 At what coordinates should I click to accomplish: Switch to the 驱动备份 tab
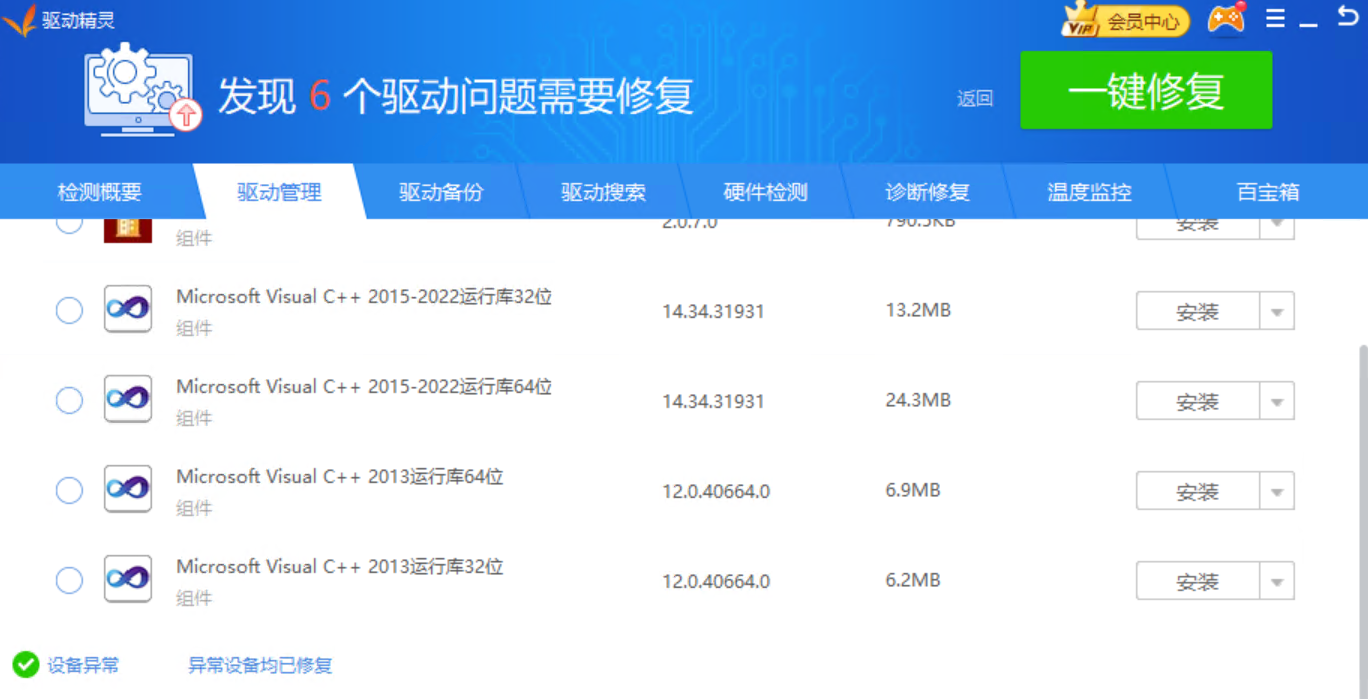pos(439,192)
